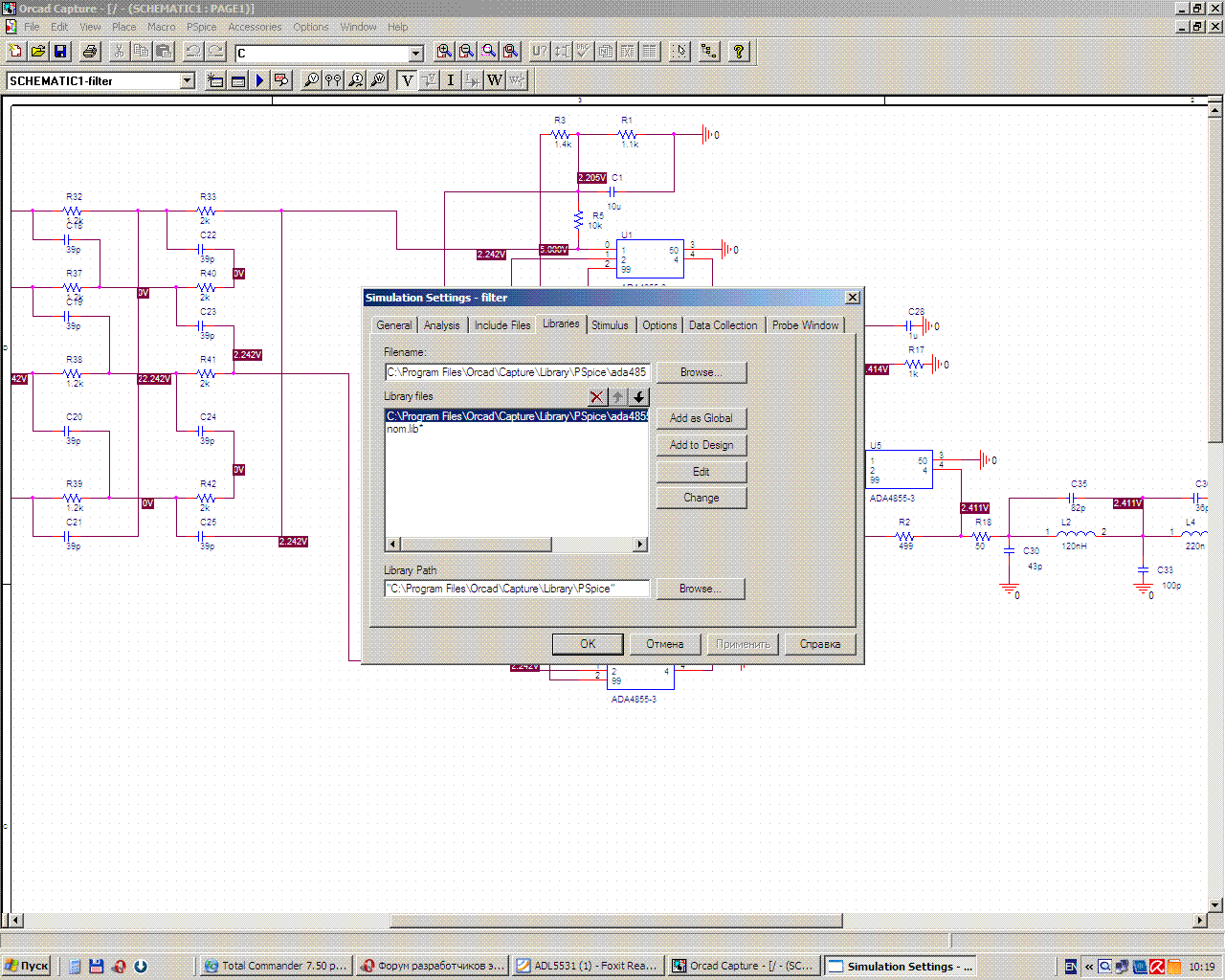Screen dimensions: 1225x980
Task: Close the Simulation Settings dialog
Action: click(x=853, y=298)
